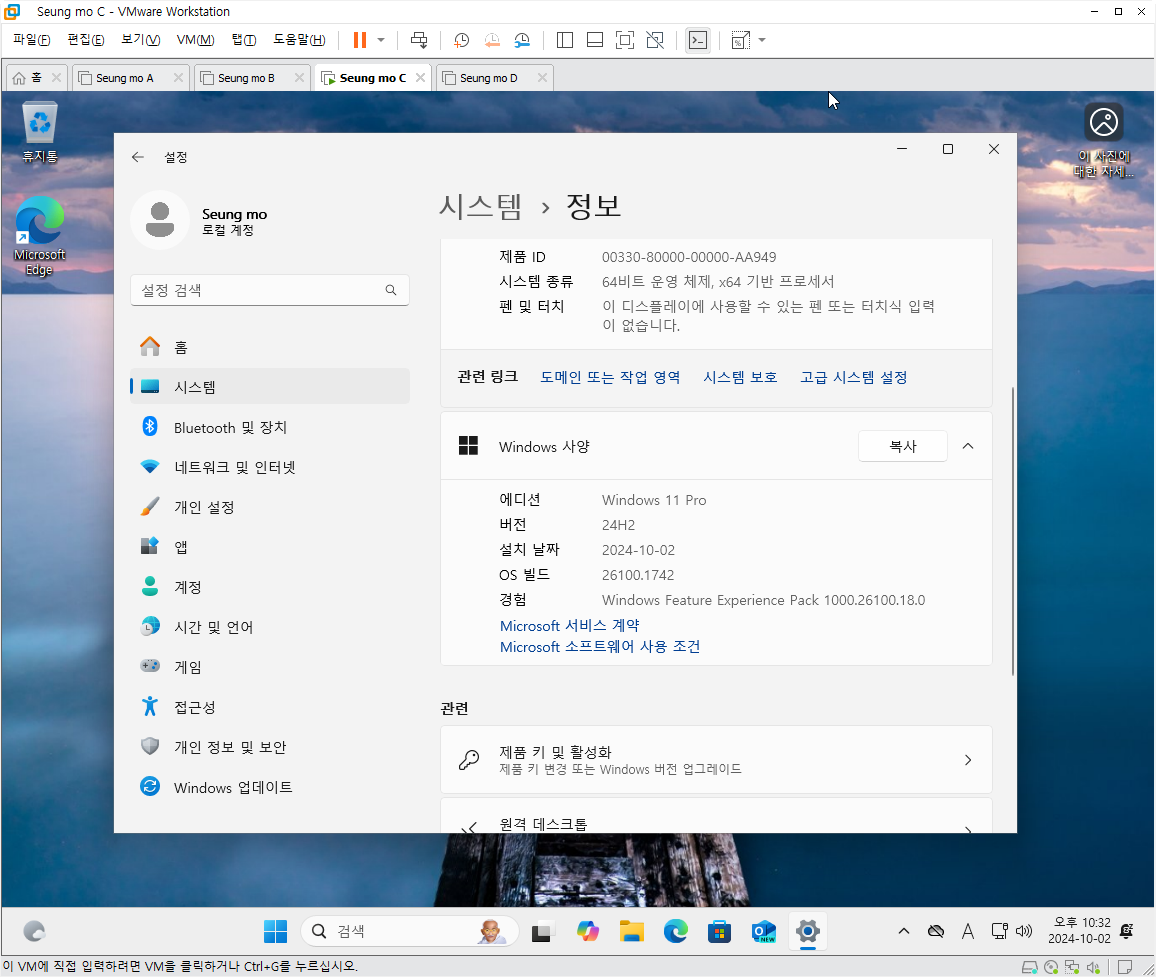Image resolution: width=1156 pixels, height=977 pixels.
Task: Switch to the Seung mo D tab
Action: pyautogui.click(x=488, y=77)
